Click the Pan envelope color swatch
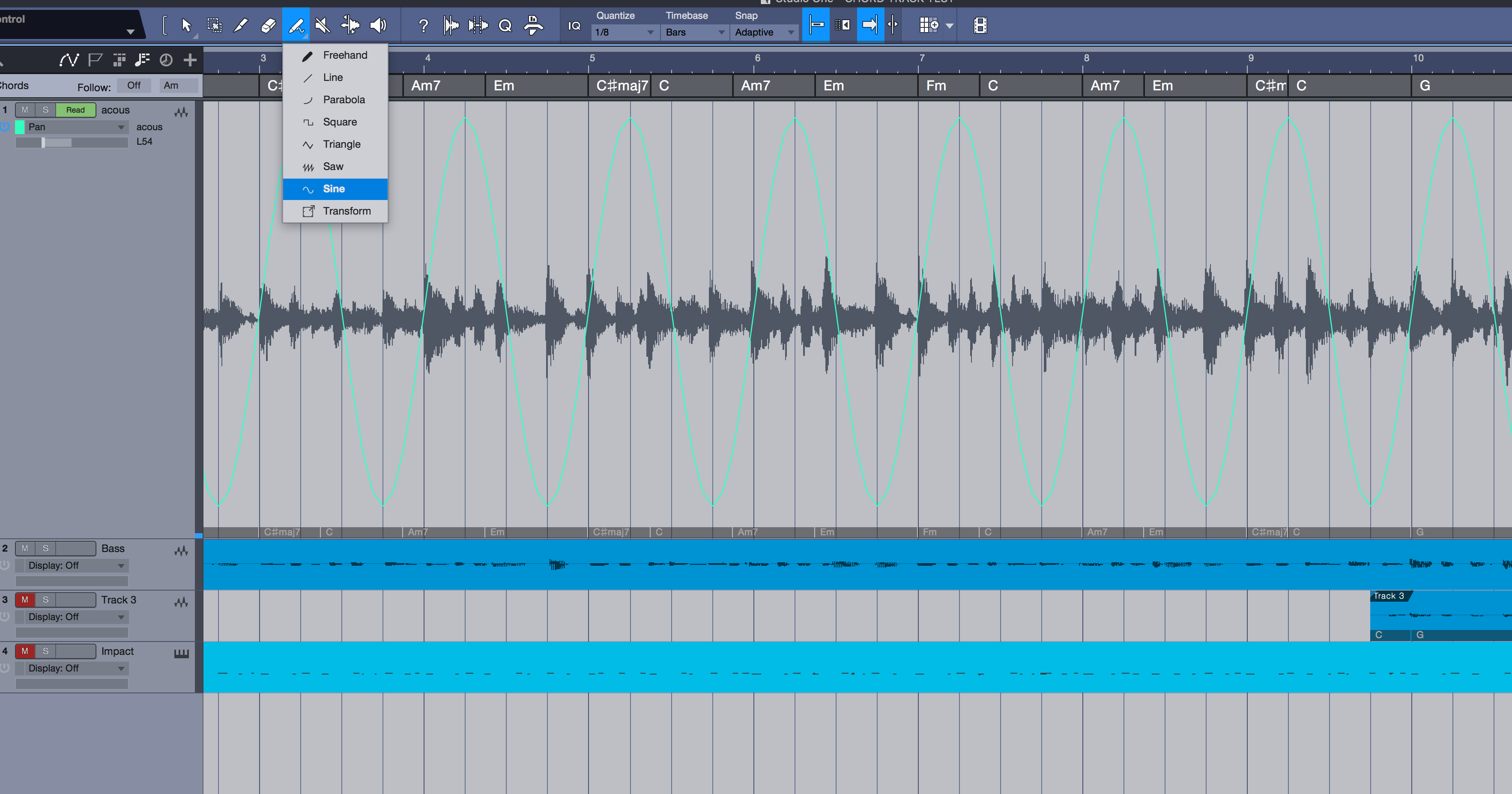 tap(20, 127)
